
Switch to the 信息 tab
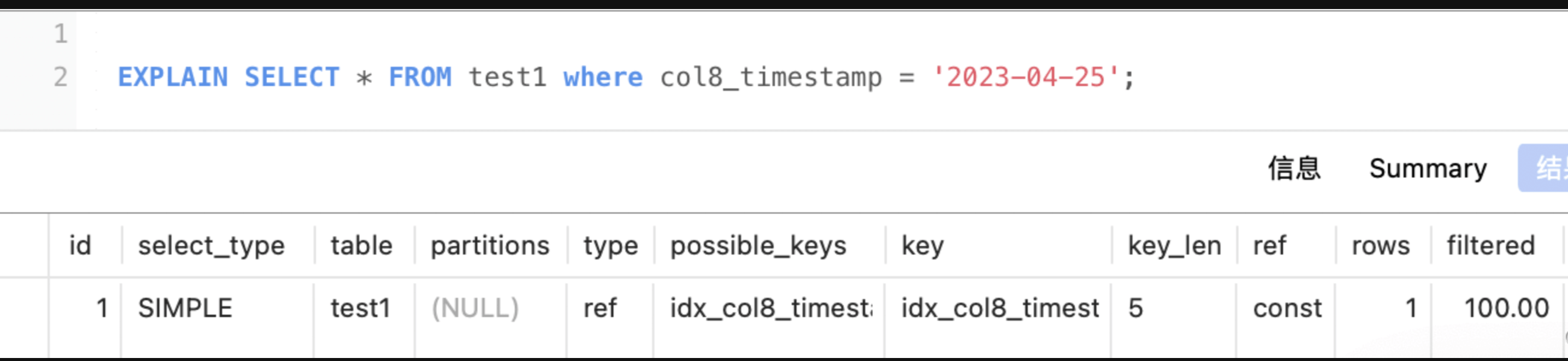pyautogui.click(x=1294, y=168)
